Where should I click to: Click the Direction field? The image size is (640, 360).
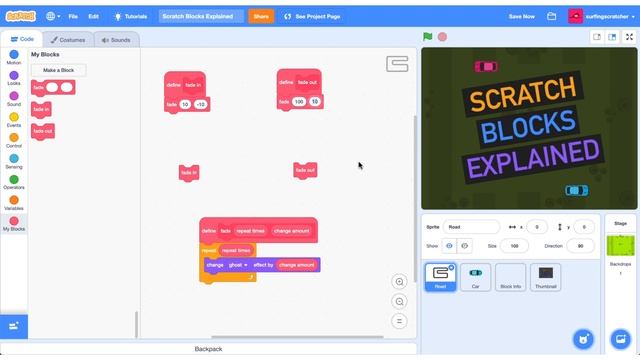(580, 246)
